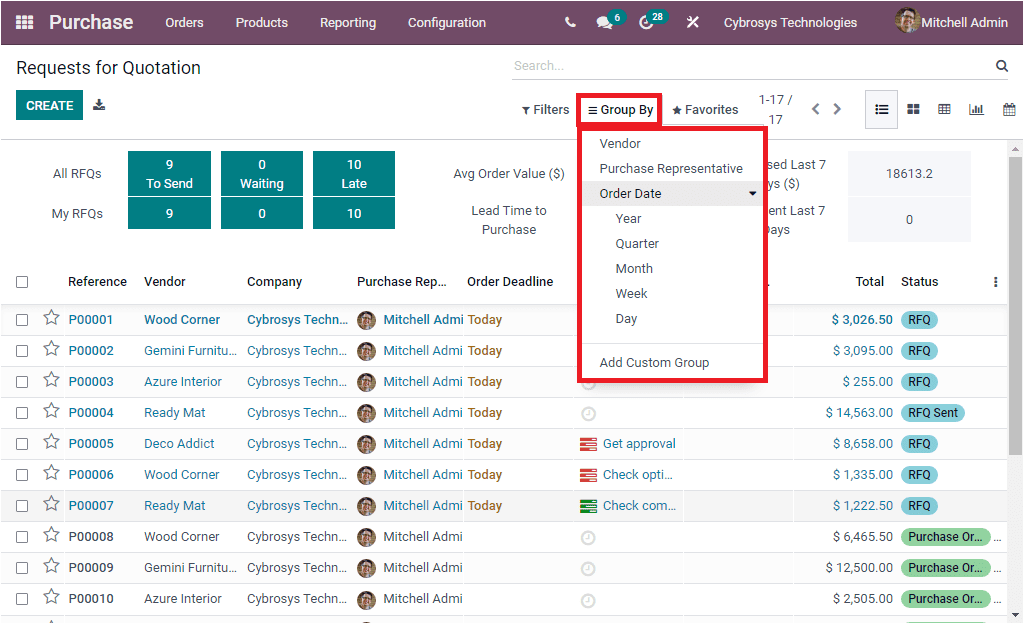
Task: Open the activities clock showing 28
Action: click(646, 21)
